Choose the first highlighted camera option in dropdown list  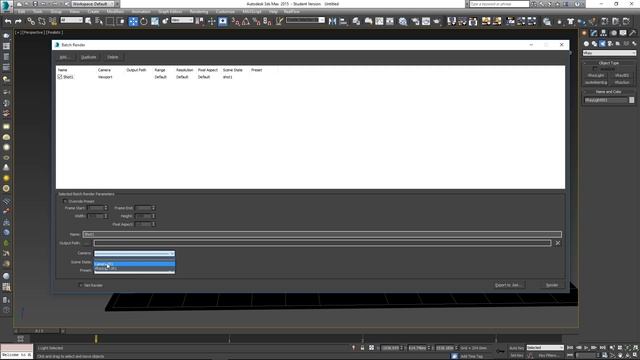[x=134, y=264]
